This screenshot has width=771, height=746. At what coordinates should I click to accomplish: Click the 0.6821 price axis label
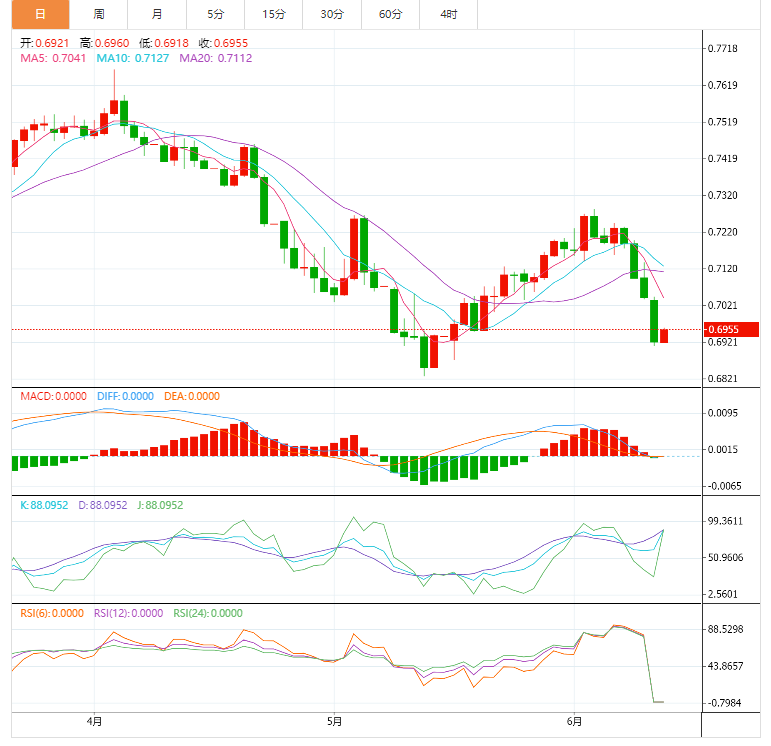(x=723, y=379)
